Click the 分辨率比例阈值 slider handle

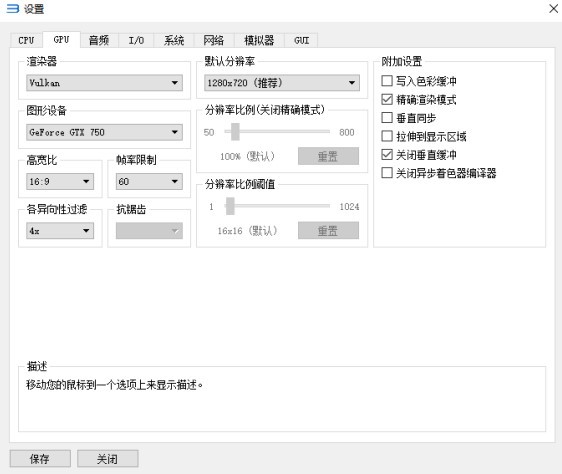(230, 206)
